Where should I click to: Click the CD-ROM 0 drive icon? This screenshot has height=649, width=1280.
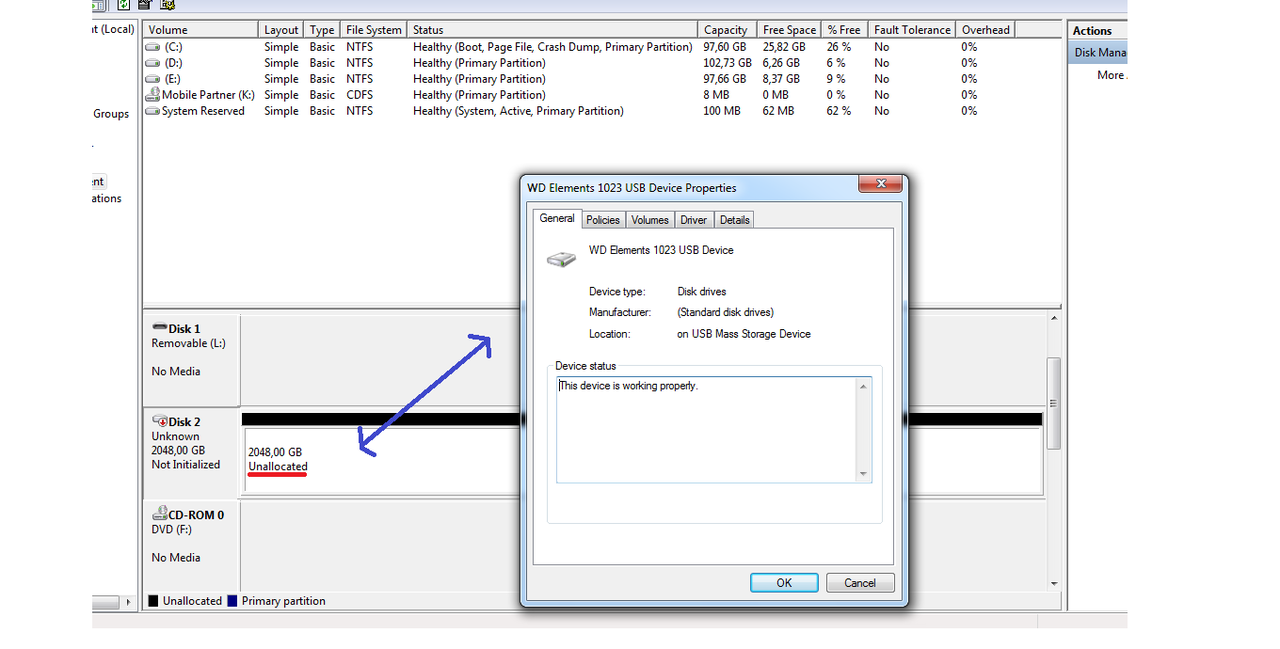(159, 515)
